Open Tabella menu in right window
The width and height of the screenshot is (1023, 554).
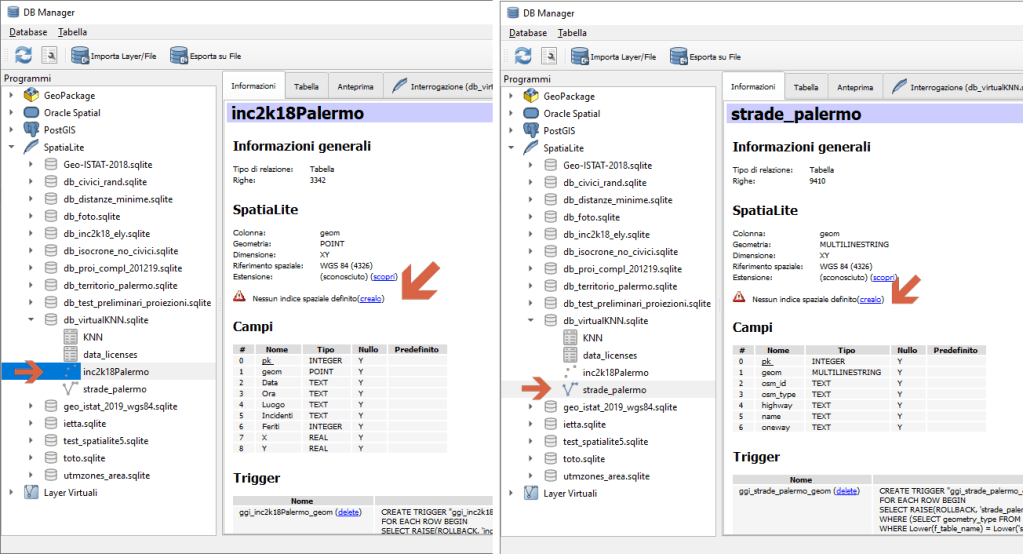coord(572,33)
